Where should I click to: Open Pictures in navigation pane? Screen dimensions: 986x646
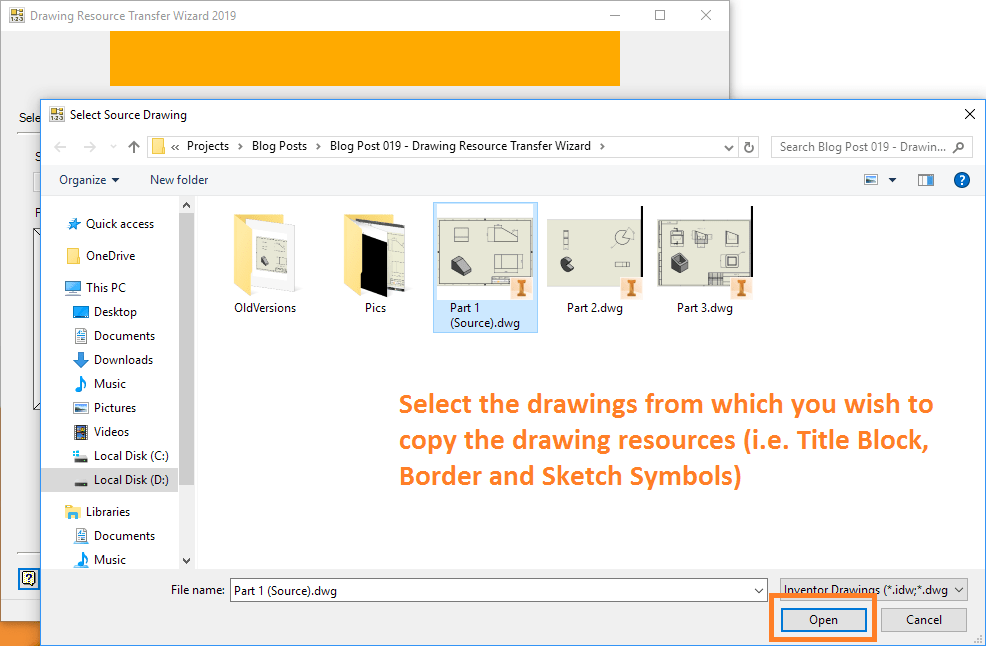click(x=115, y=408)
